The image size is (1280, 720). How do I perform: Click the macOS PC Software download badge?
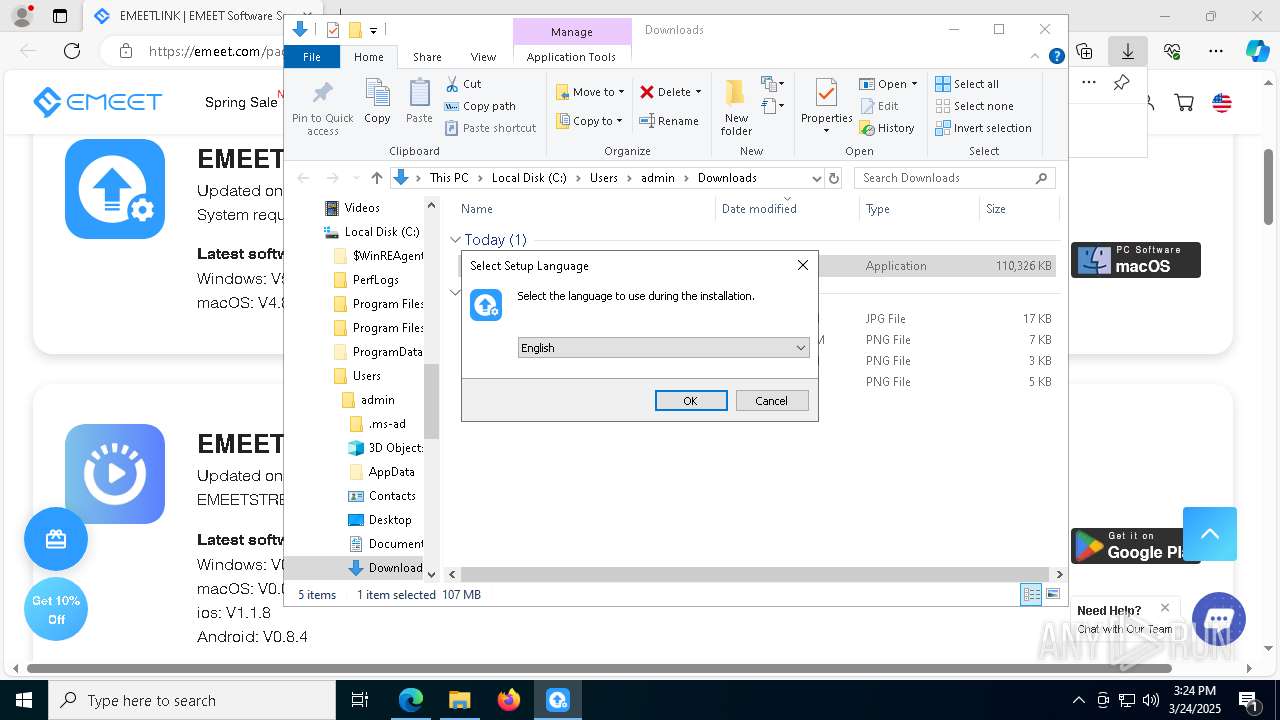[x=1136, y=260]
